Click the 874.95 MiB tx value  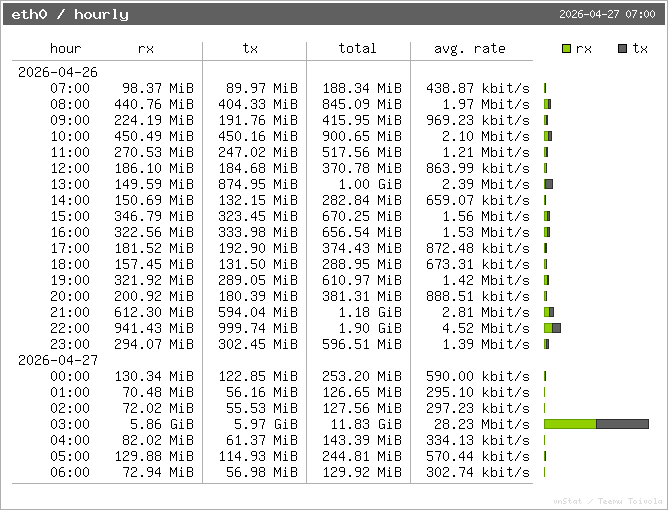tap(257, 184)
